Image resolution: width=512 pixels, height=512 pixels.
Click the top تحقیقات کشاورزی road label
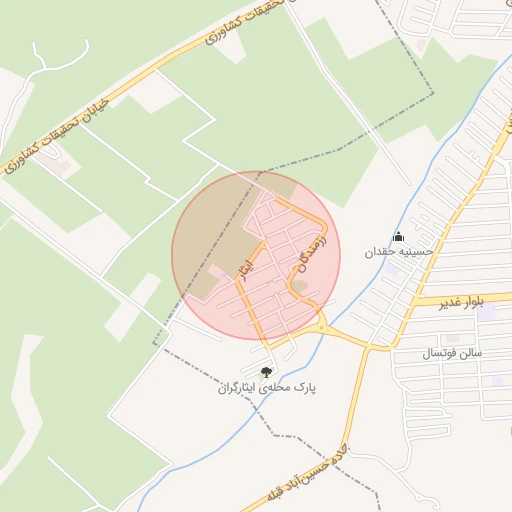coord(245,21)
